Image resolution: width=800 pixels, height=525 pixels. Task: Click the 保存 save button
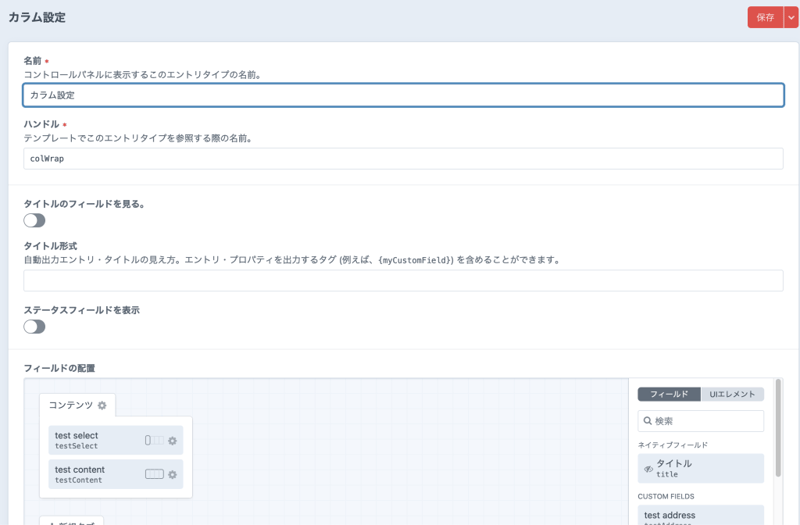(x=765, y=18)
